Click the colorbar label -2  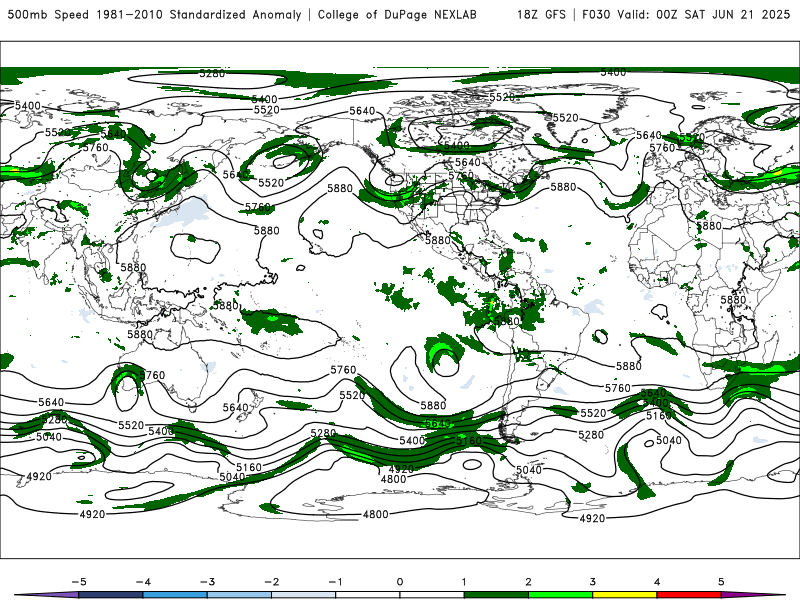(271, 582)
